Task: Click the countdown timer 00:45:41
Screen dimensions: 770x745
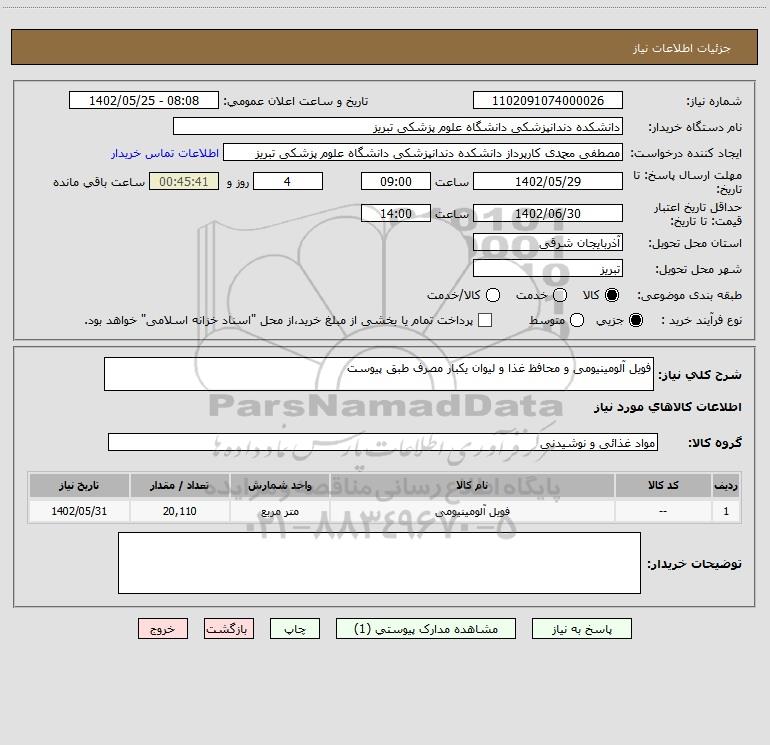Action: coord(184,181)
